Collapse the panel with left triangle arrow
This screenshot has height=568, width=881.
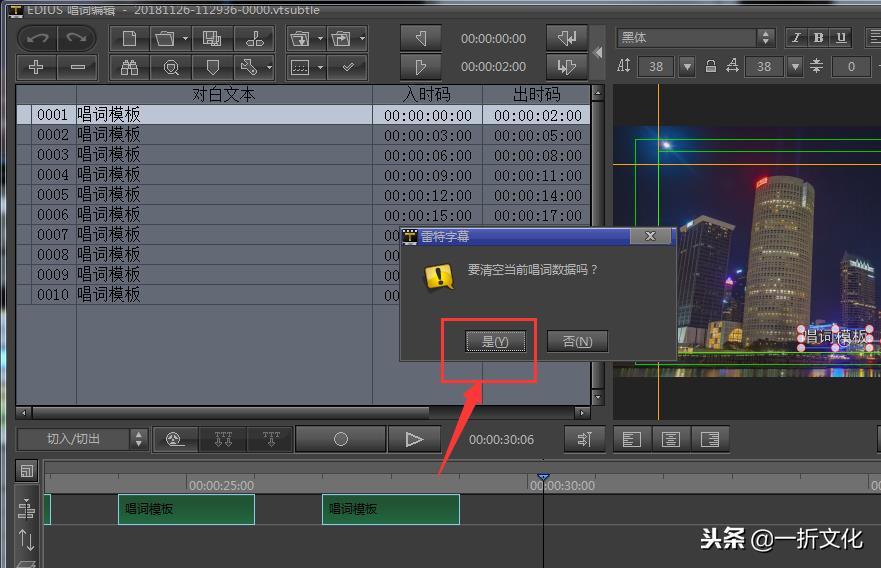click(x=598, y=53)
